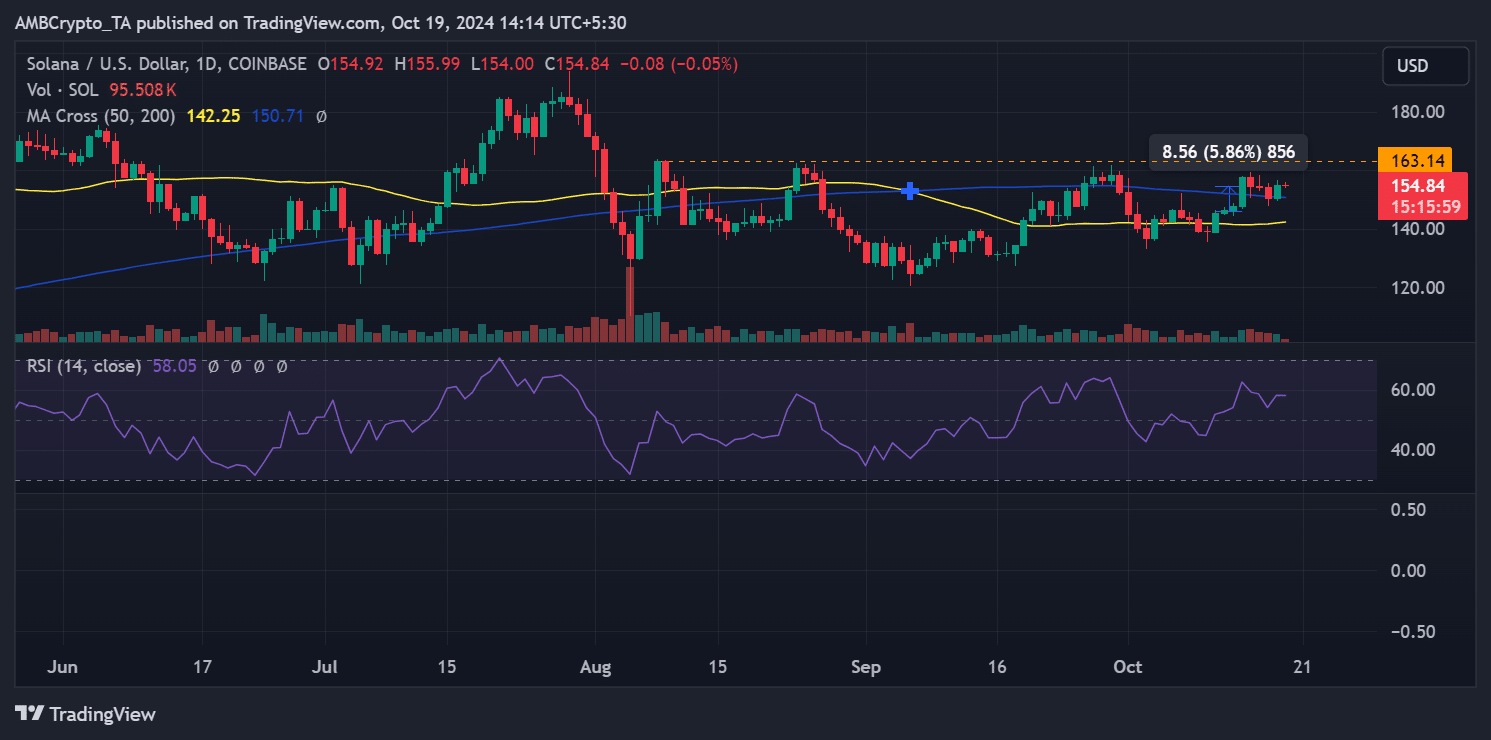The width and height of the screenshot is (1491, 740).
Task: Click the 8.56 (5.86%) measurement label
Action: click(x=1228, y=152)
